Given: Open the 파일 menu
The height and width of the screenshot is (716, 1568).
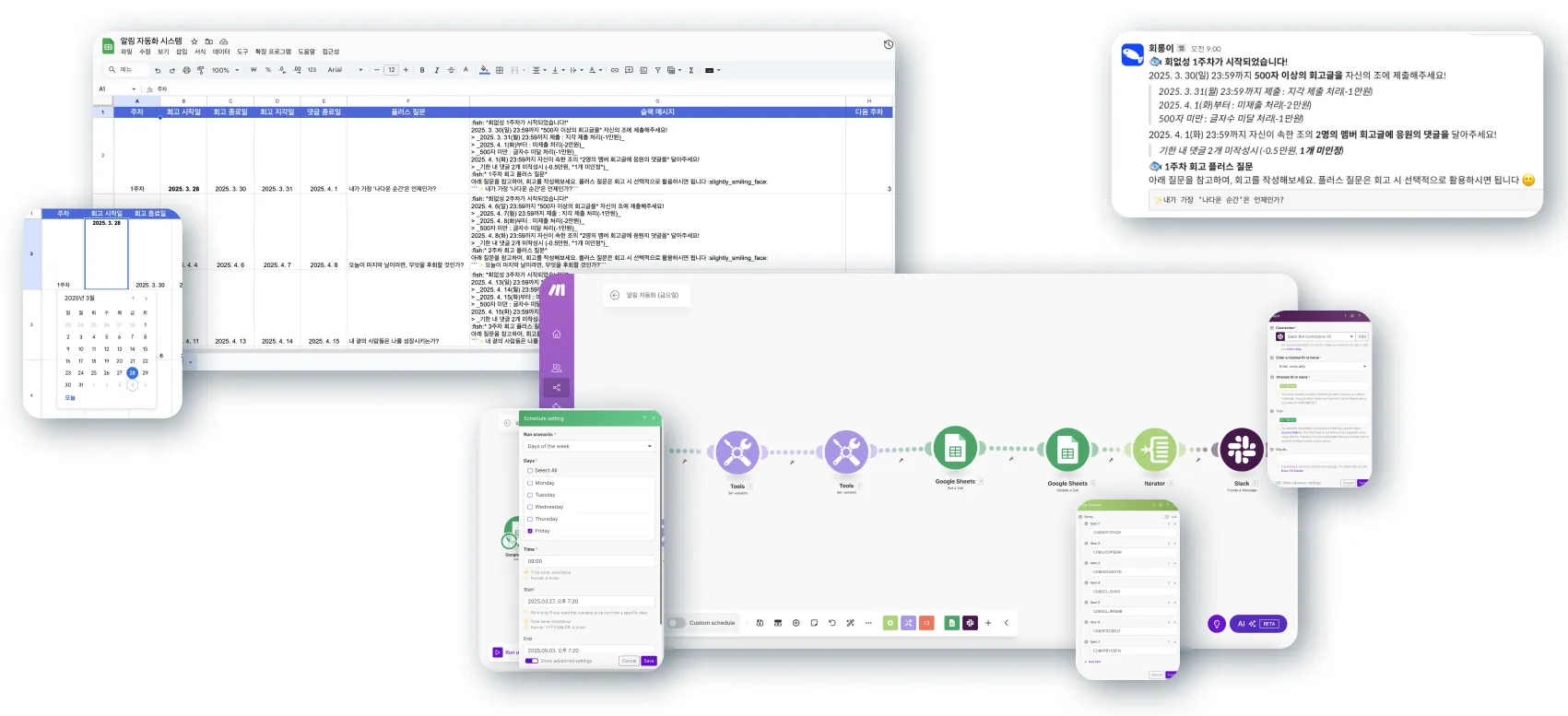Looking at the screenshot, I should pyautogui.click(x=126, y=52).
